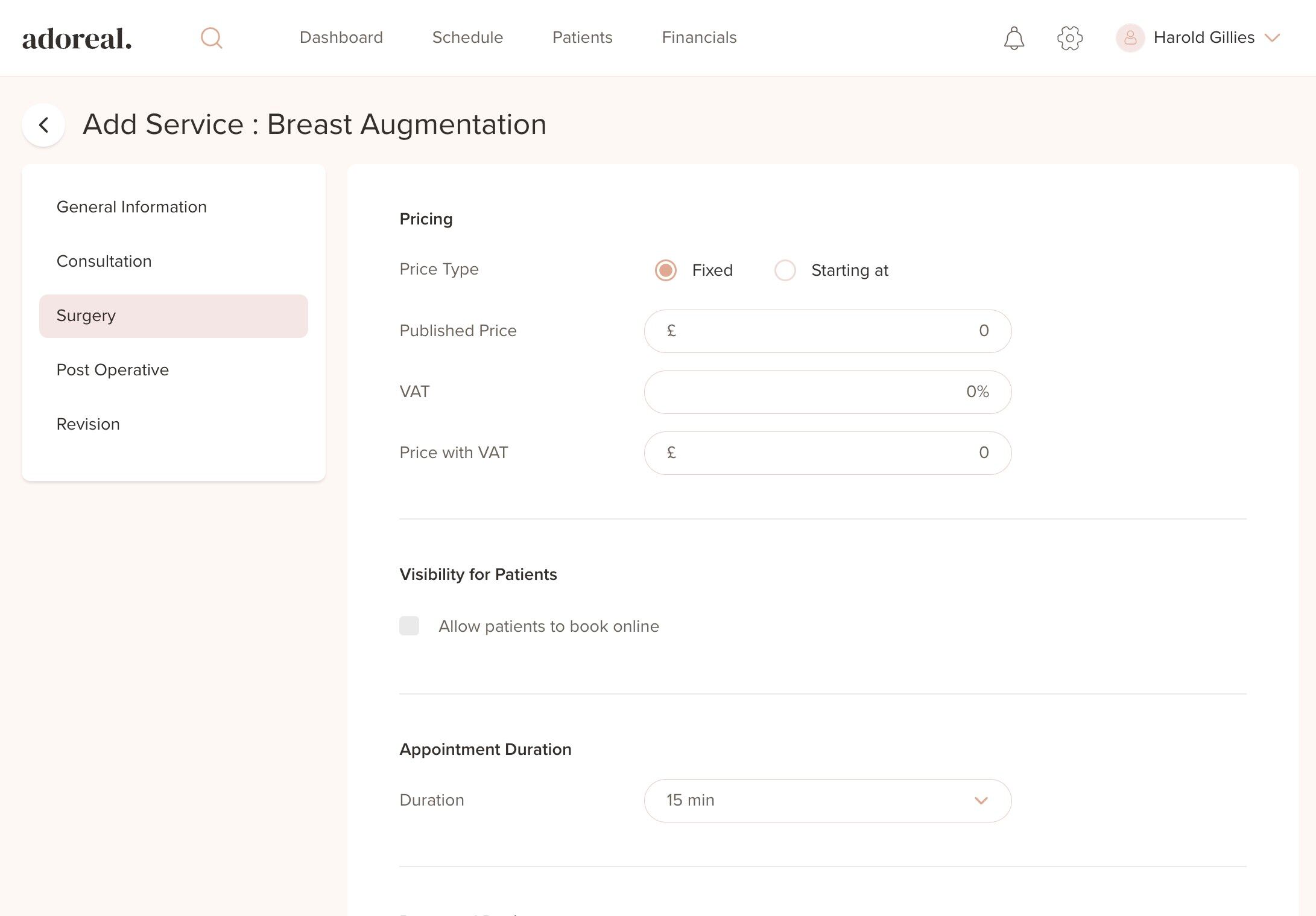This screenshot has height=916, width=1316.
Task: Select Starting at price type
Action: 785,270
